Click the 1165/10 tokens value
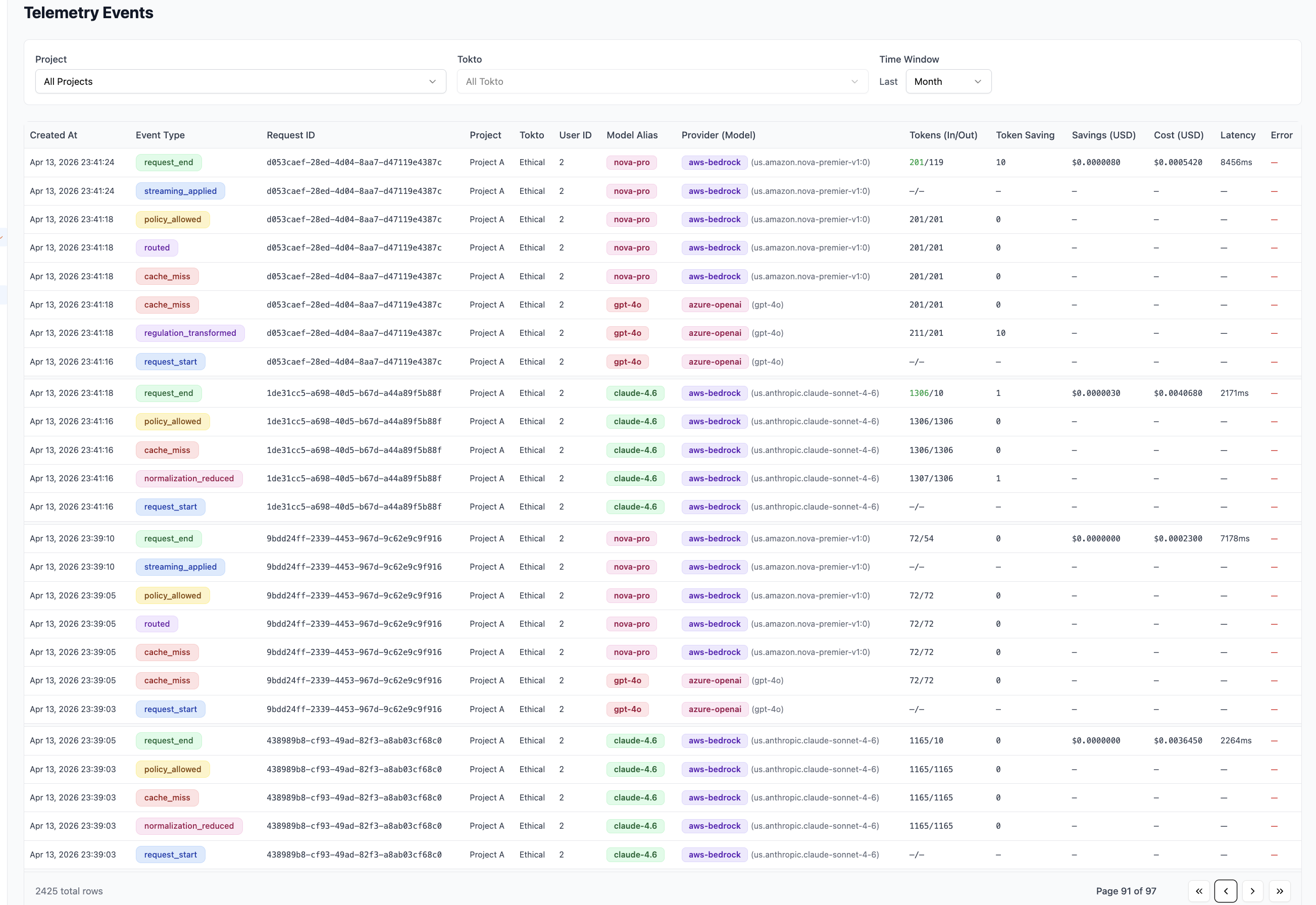 point(927,740)
